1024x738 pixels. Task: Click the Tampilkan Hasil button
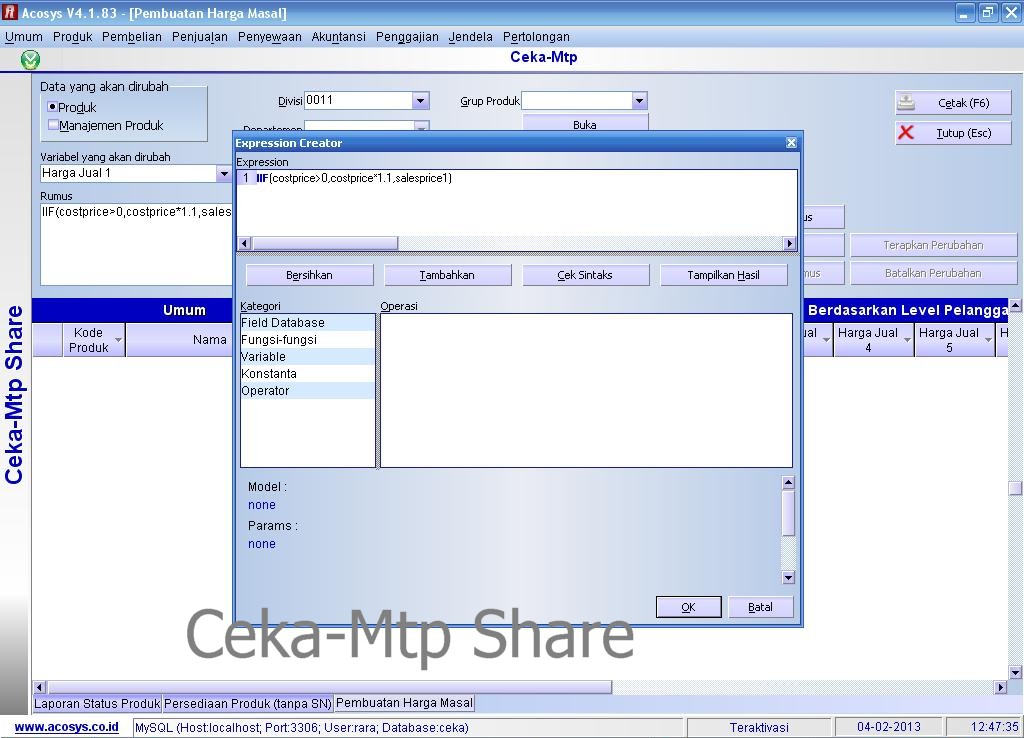723,275
